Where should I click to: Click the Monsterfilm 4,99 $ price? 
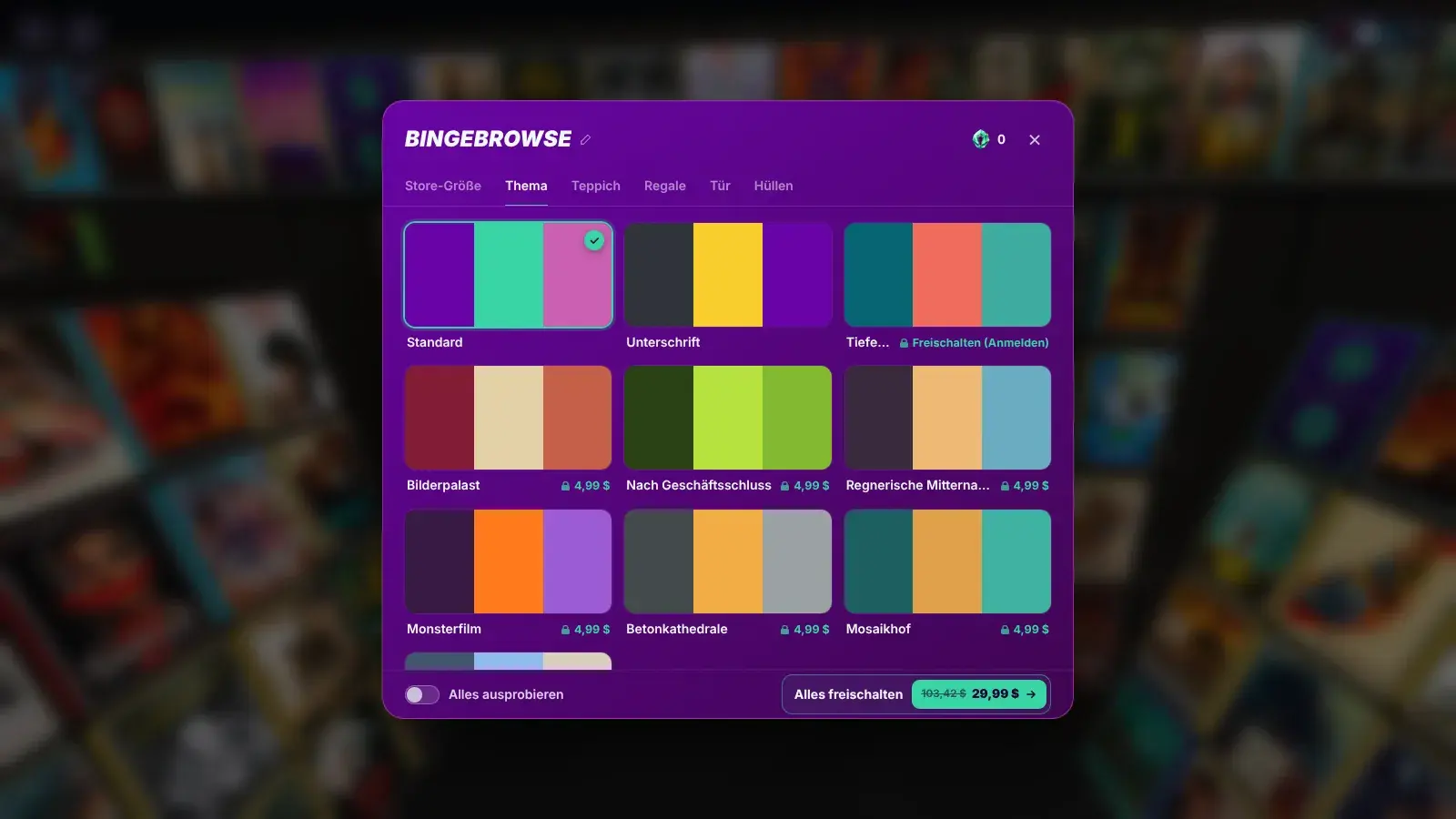585,630
